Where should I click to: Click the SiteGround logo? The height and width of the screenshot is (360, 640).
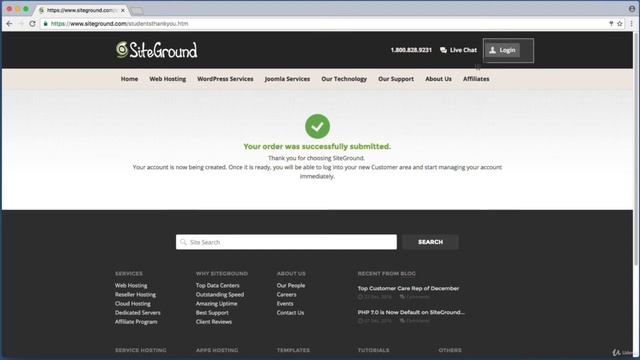[x=156, y=50]
